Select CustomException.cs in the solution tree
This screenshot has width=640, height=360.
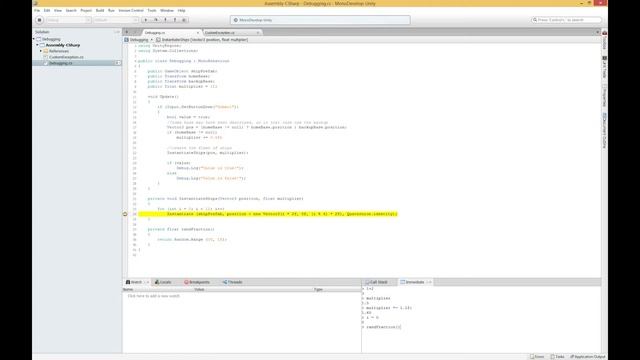click(x=66, y=57)
